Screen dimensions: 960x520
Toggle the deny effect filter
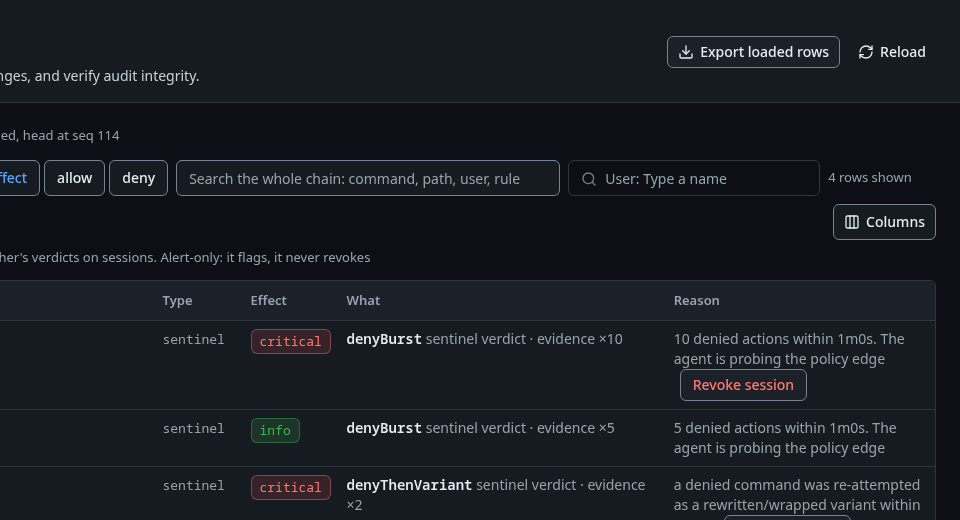(138, 178)
